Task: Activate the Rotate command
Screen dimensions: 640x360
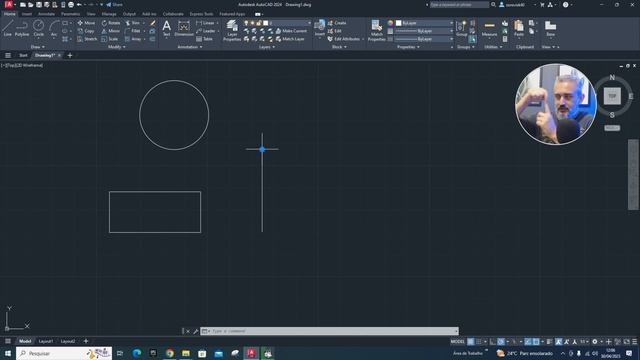Action: coord(111,23)
